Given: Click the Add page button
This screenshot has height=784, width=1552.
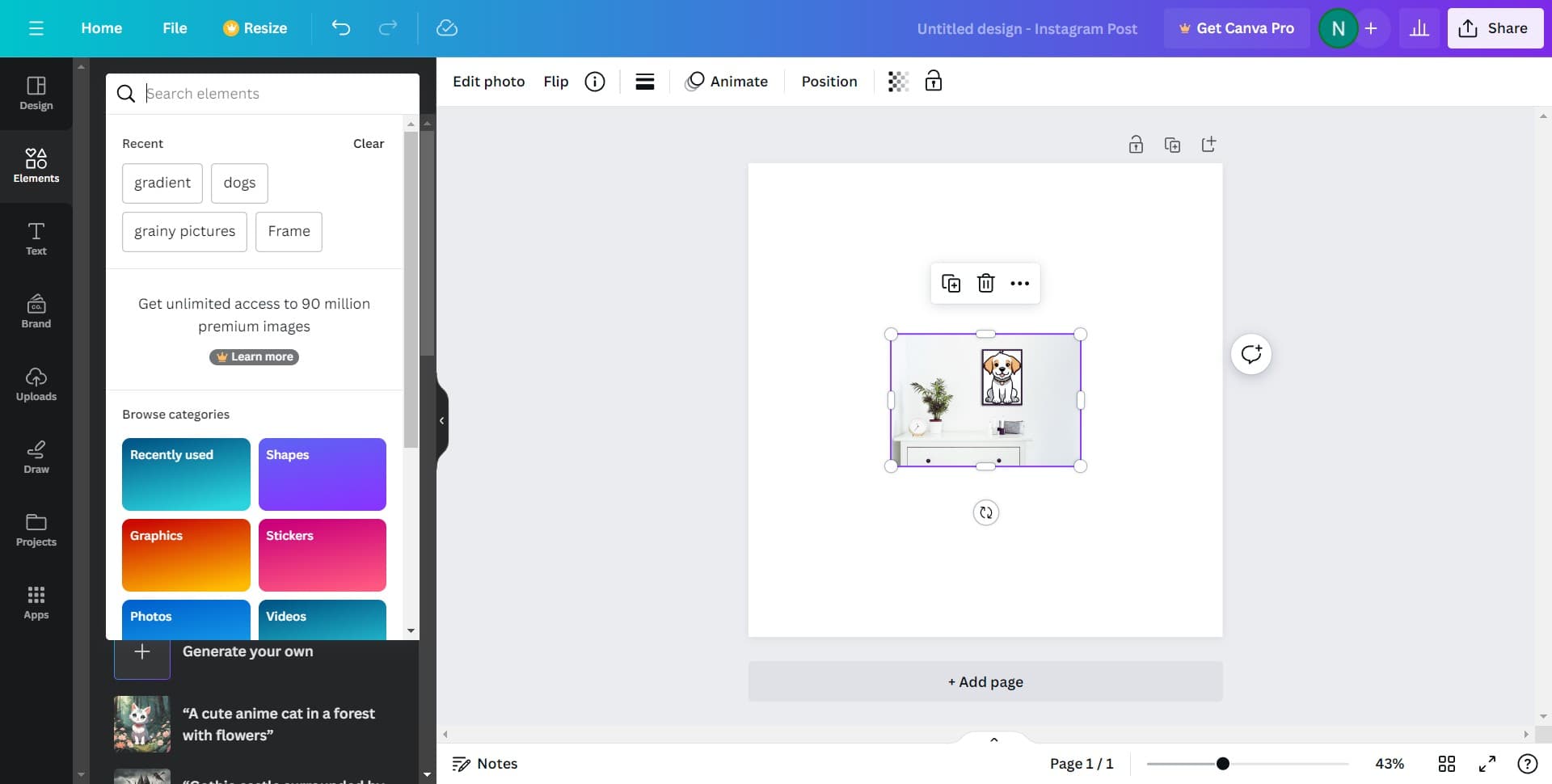Looking at the screenshot, I should click(985, 682).
